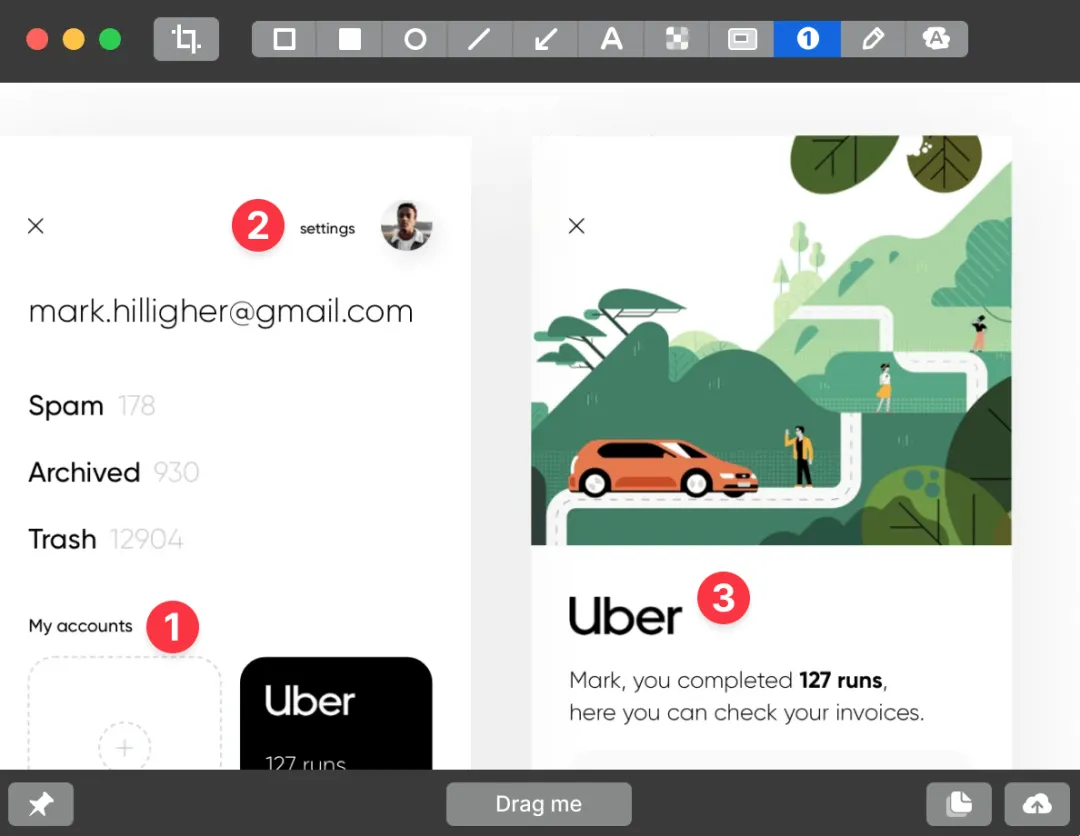Open settings link
1080x836 pixels.
click(x=327, y=229)
